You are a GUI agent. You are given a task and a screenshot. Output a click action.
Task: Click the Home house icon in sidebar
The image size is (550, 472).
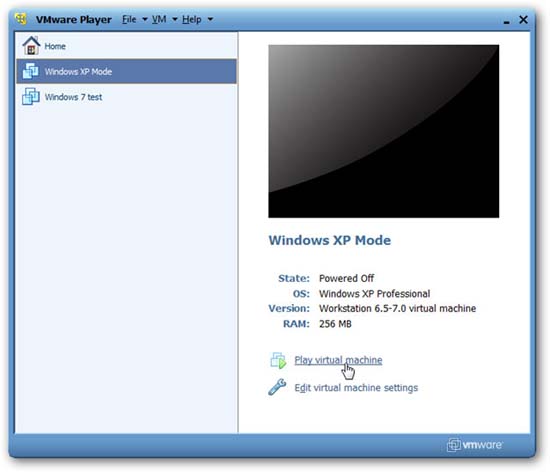[31, 46]
